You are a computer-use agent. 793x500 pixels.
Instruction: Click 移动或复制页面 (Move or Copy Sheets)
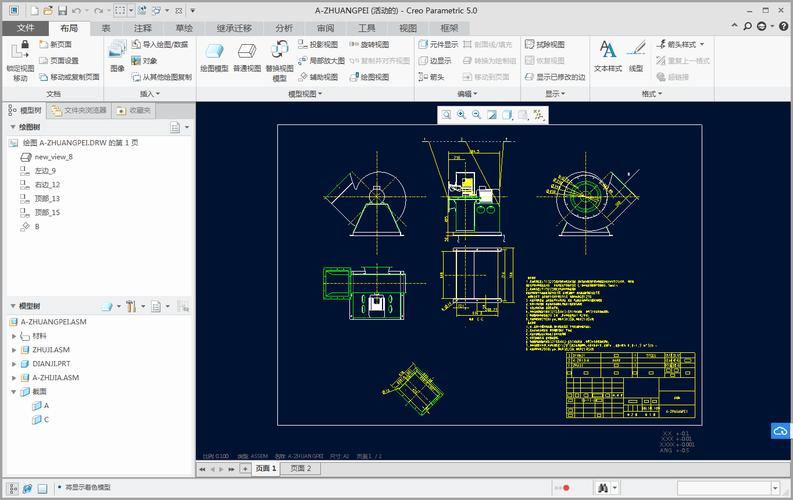point(69,77)
